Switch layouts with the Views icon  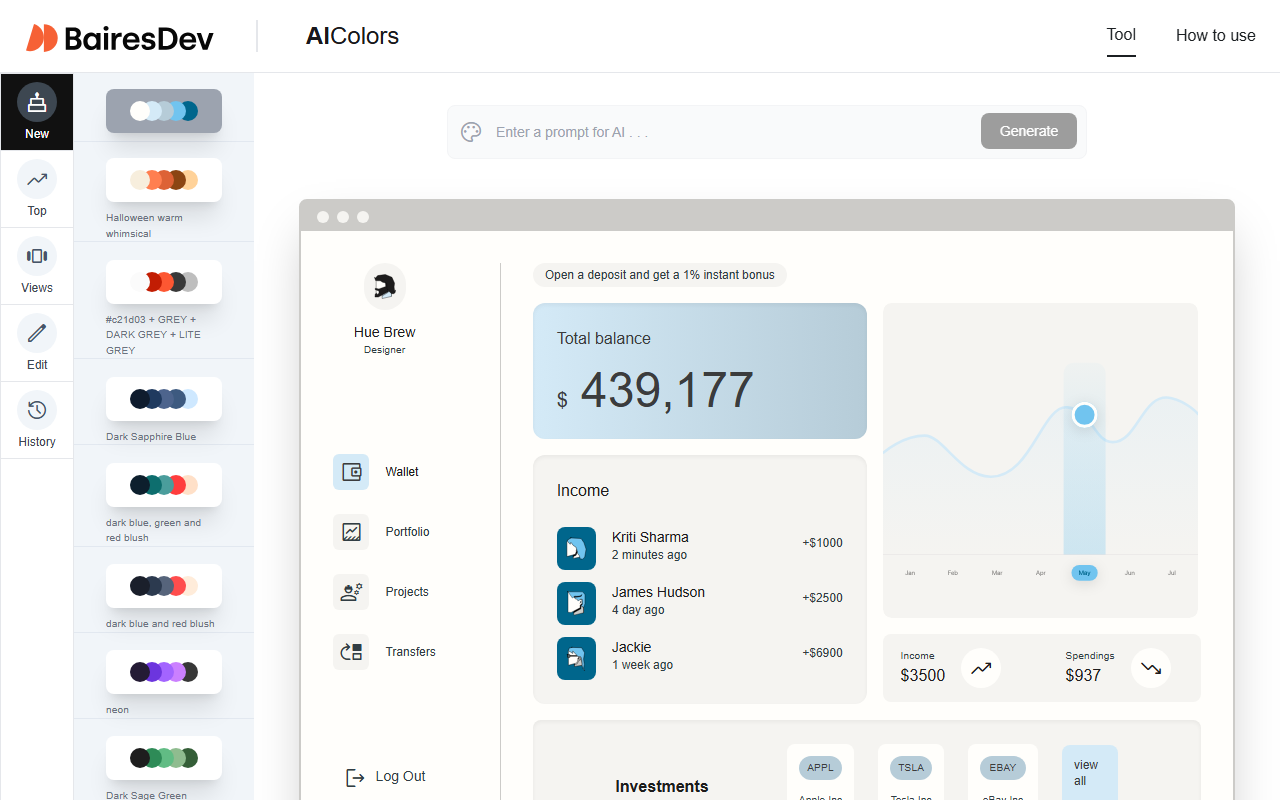37,256
